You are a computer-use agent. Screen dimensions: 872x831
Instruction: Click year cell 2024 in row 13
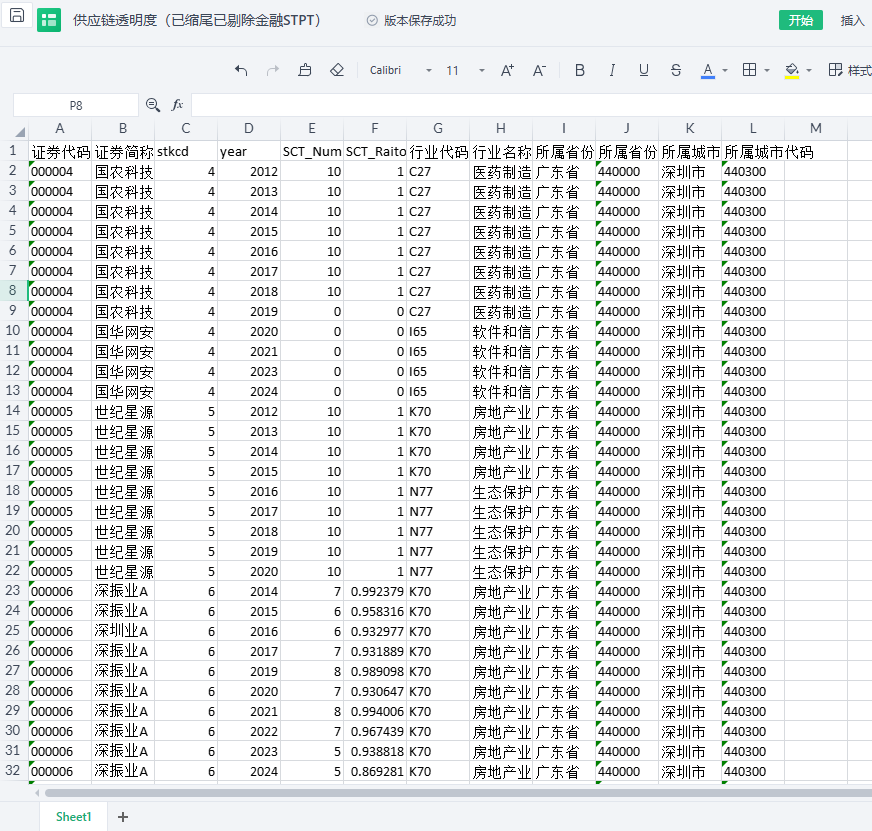coord(249,392)
